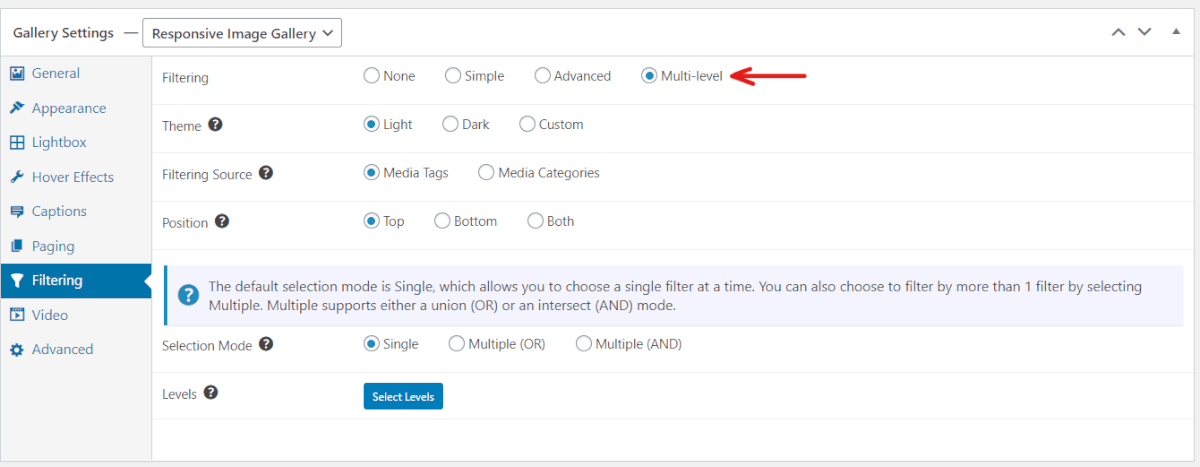Open the Responsive Image Gallery dropdown
Screen dimensions: 1200x467
(x=243, y=33)
